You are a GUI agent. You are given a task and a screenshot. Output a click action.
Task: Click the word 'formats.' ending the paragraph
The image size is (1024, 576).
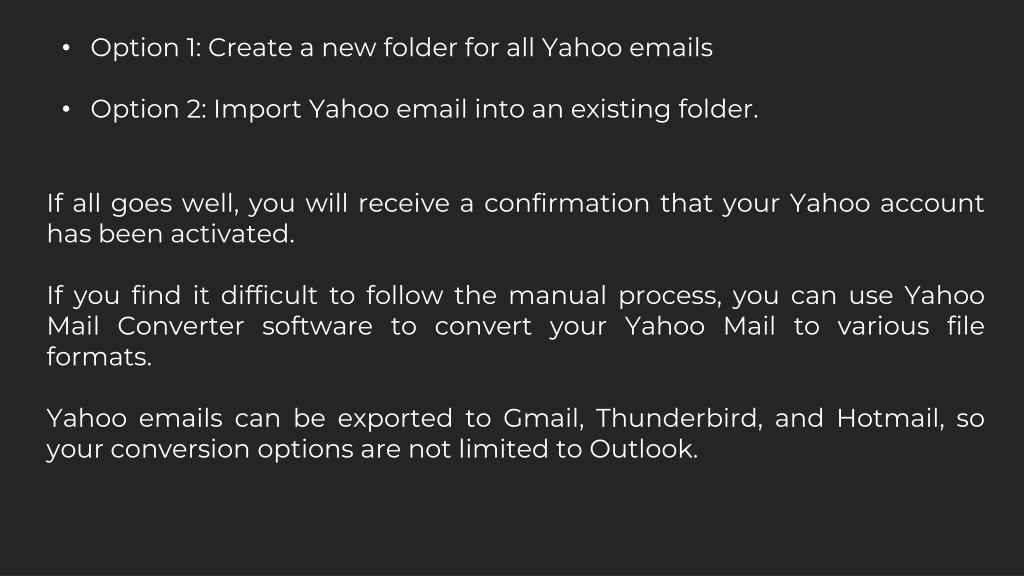(x=99, y=357)
